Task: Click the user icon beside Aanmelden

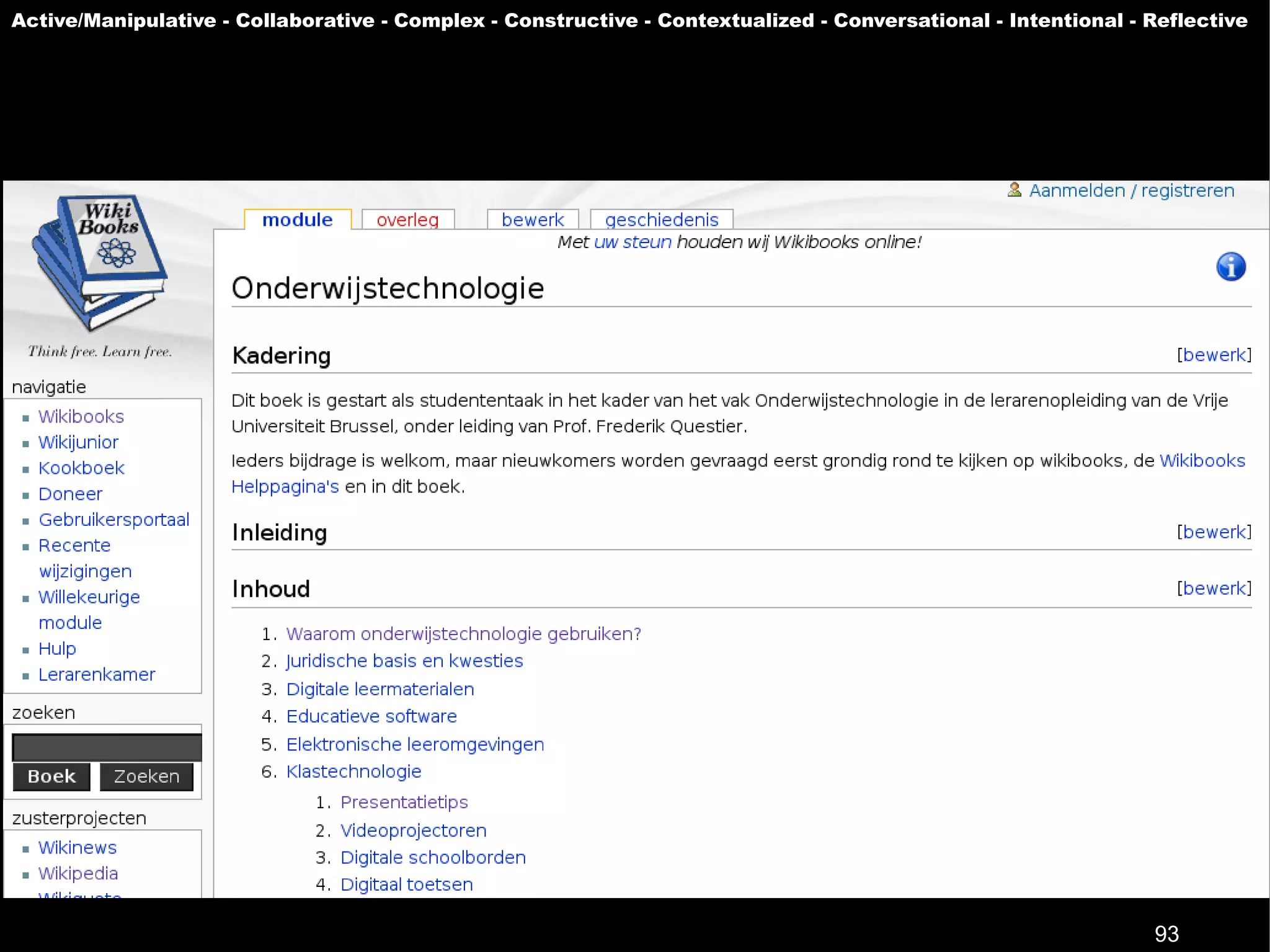Action: (x=1015, y=190)
